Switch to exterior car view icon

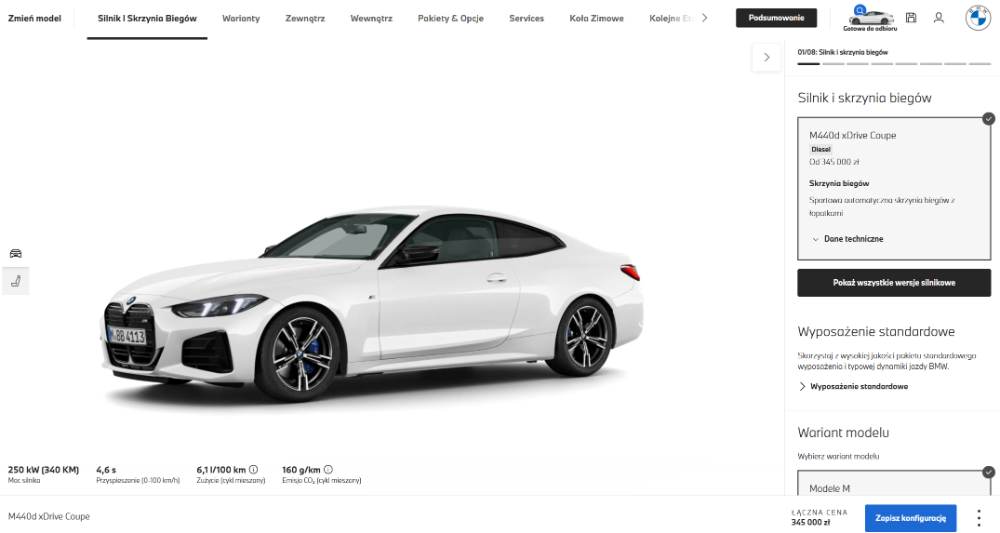[15, 253]
